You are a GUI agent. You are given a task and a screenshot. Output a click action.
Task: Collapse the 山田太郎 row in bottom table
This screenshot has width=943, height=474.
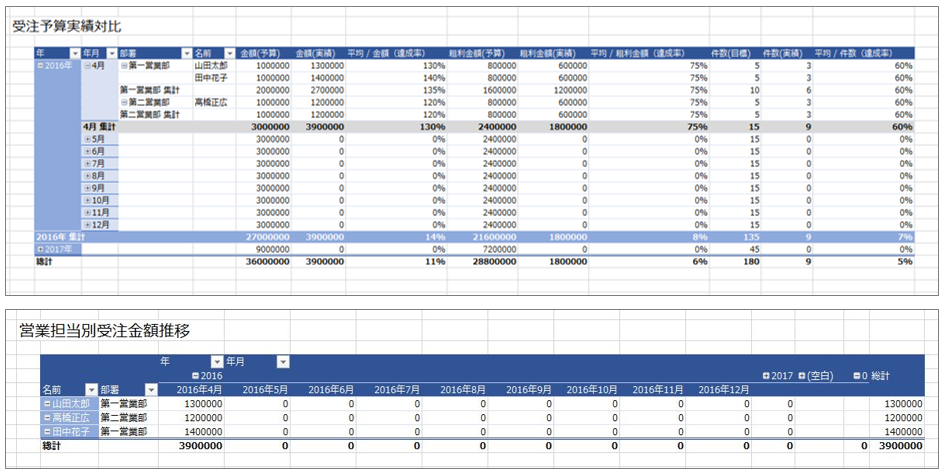point(47,403)
